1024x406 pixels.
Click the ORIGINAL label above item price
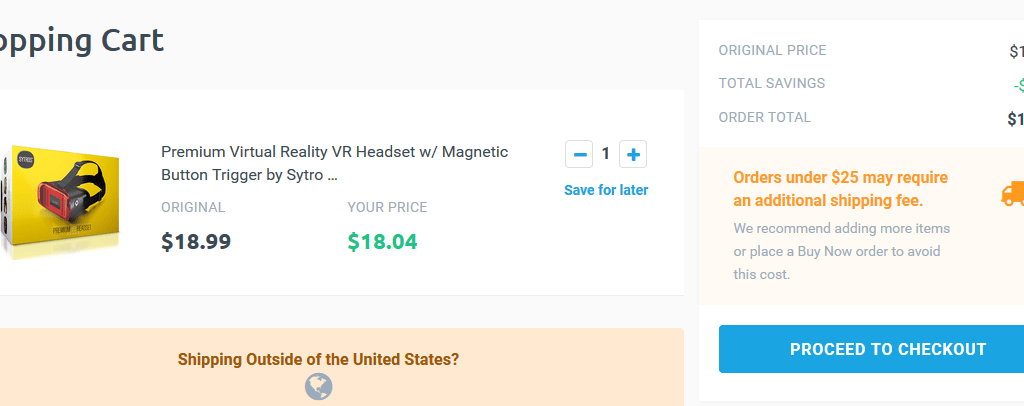pos(193,207)
